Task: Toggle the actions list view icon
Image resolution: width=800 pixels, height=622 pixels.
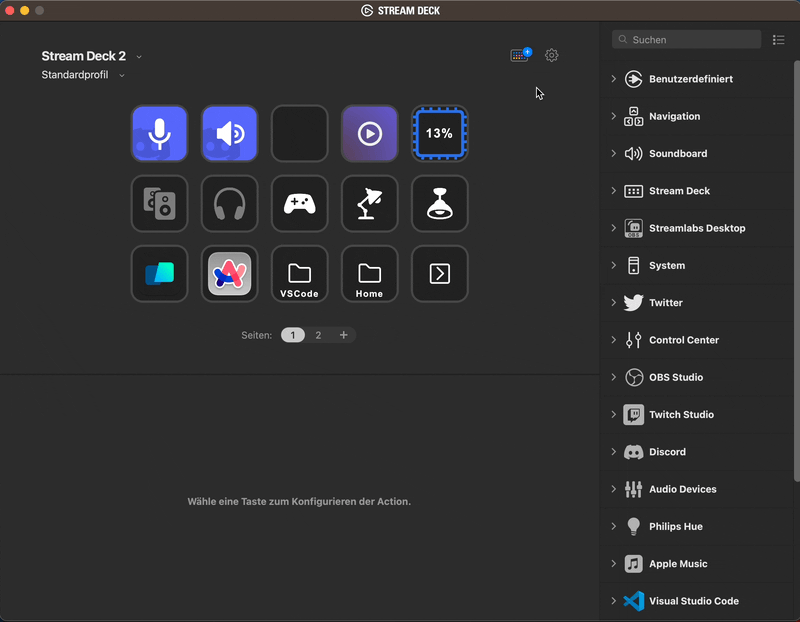Action: click(779, 40)
